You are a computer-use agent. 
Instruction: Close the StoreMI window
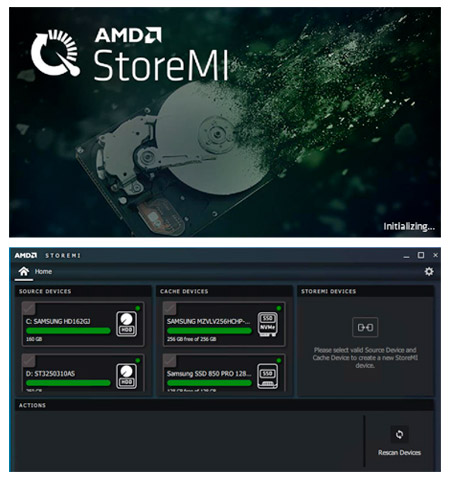click(435, 255)
